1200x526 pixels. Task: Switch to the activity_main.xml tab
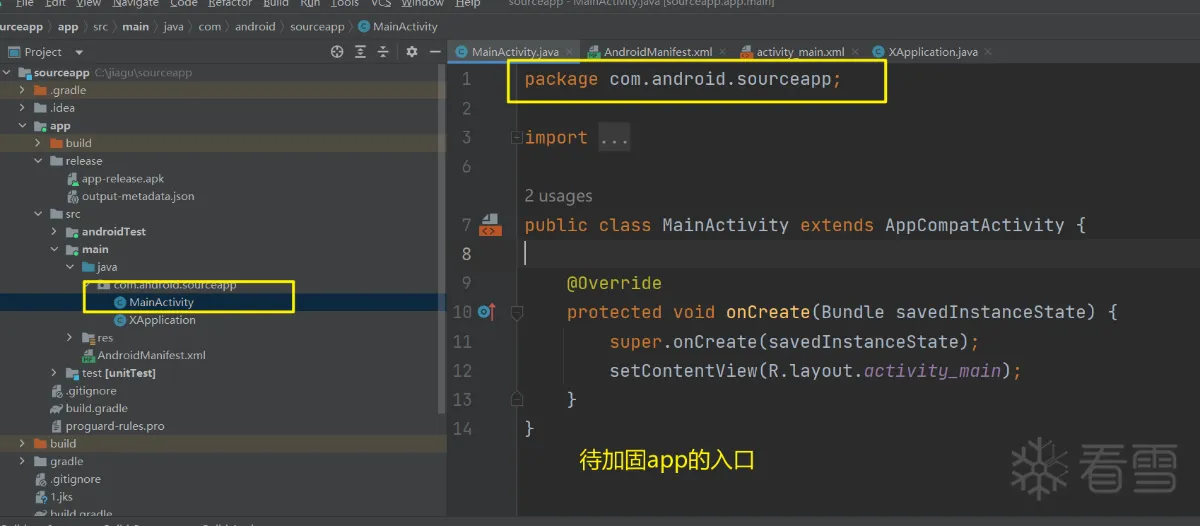(800, 52)
